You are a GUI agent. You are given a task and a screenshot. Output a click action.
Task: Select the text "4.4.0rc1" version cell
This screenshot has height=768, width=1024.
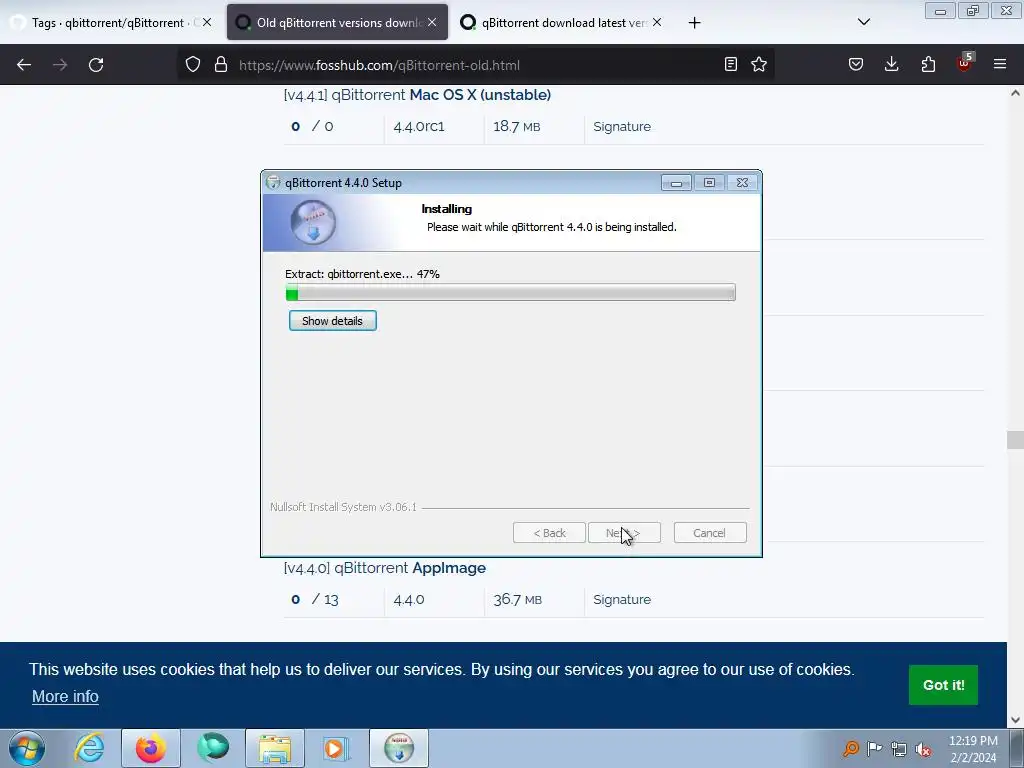click(419, 127)
